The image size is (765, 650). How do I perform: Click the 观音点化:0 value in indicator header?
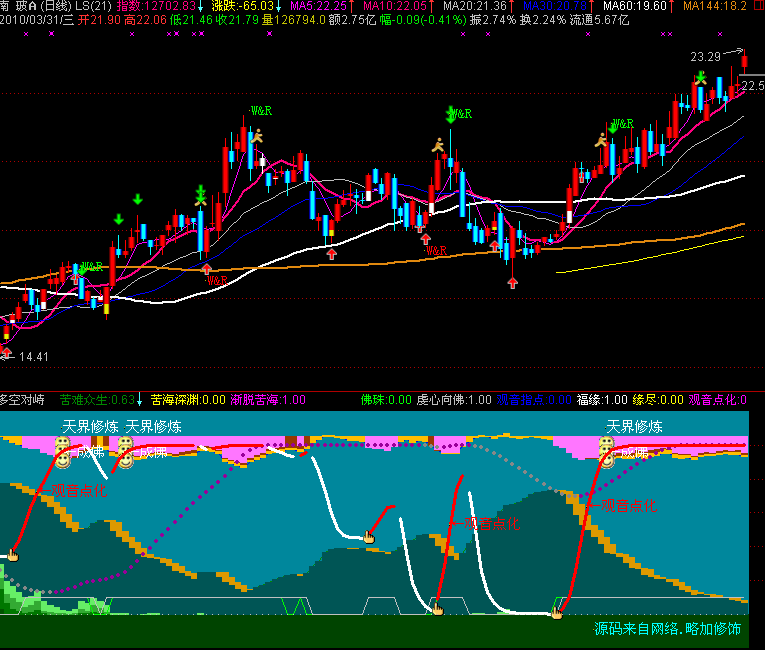pyautogui.click(x=718, y=400)
